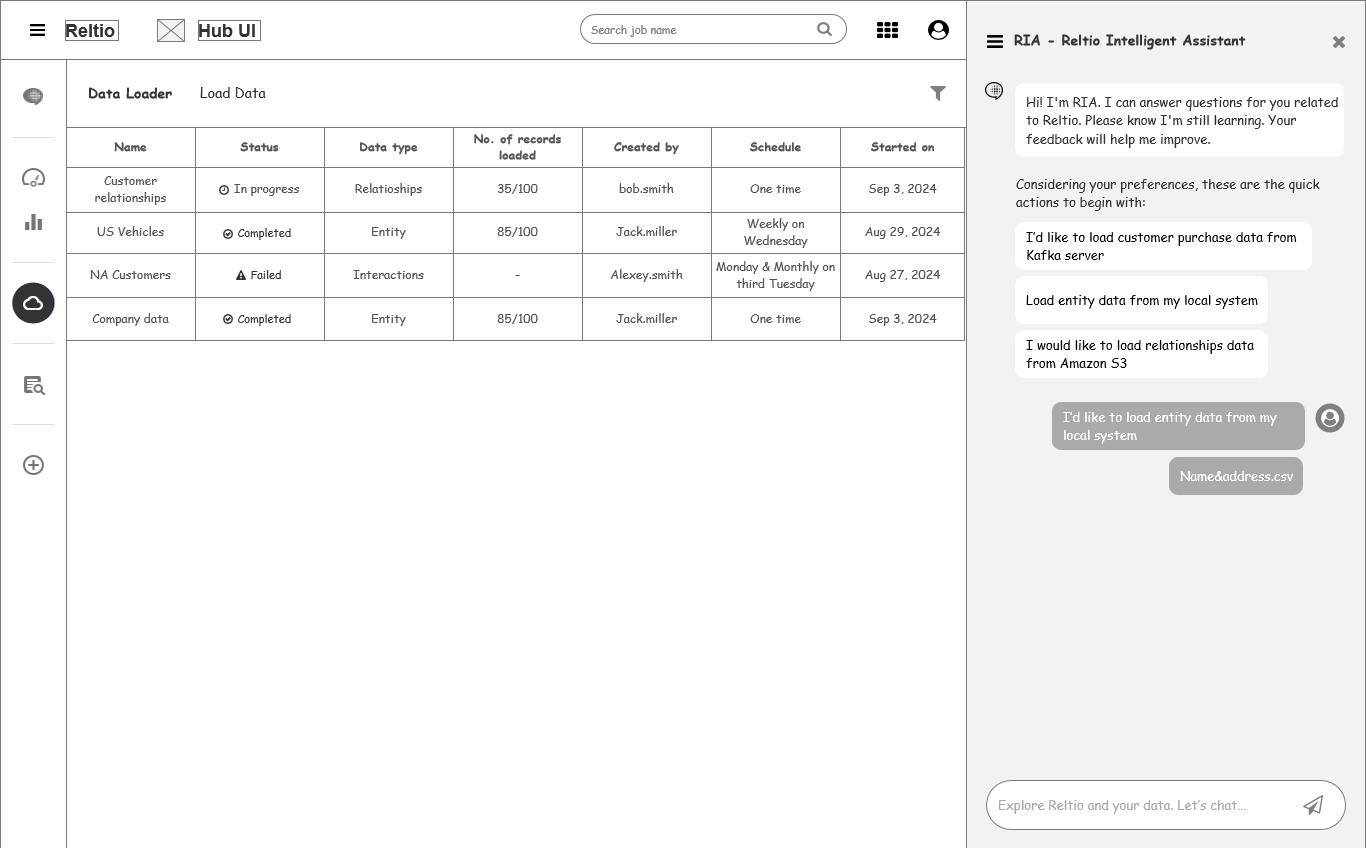Viewport: 1366px width, 848px height.
Task: Send the chat message with paper plane
Action: [x=1313, y=805]
